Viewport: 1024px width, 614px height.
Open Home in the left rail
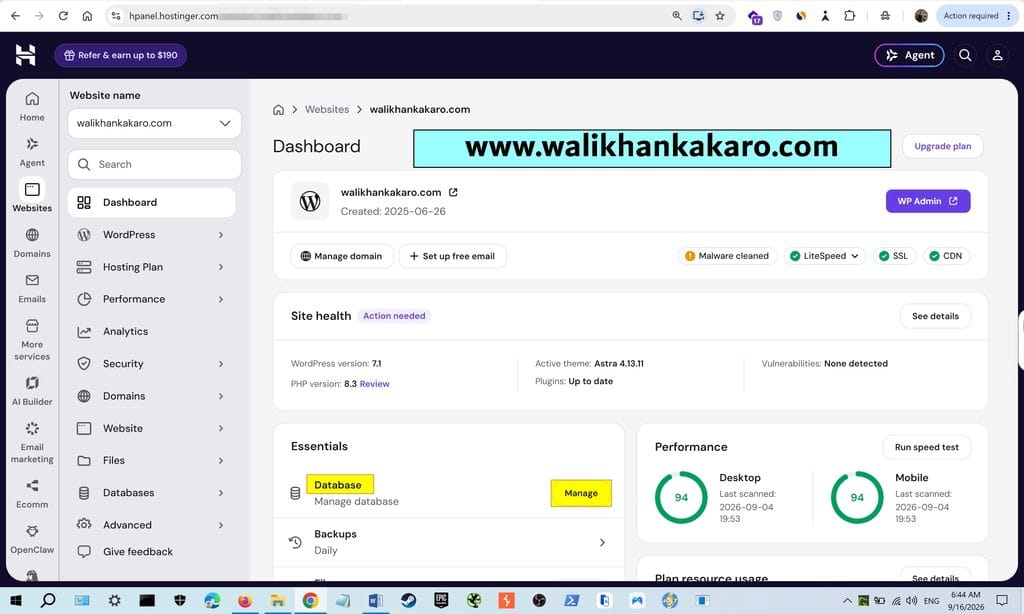pyautogui.click(x=32, y=106)
